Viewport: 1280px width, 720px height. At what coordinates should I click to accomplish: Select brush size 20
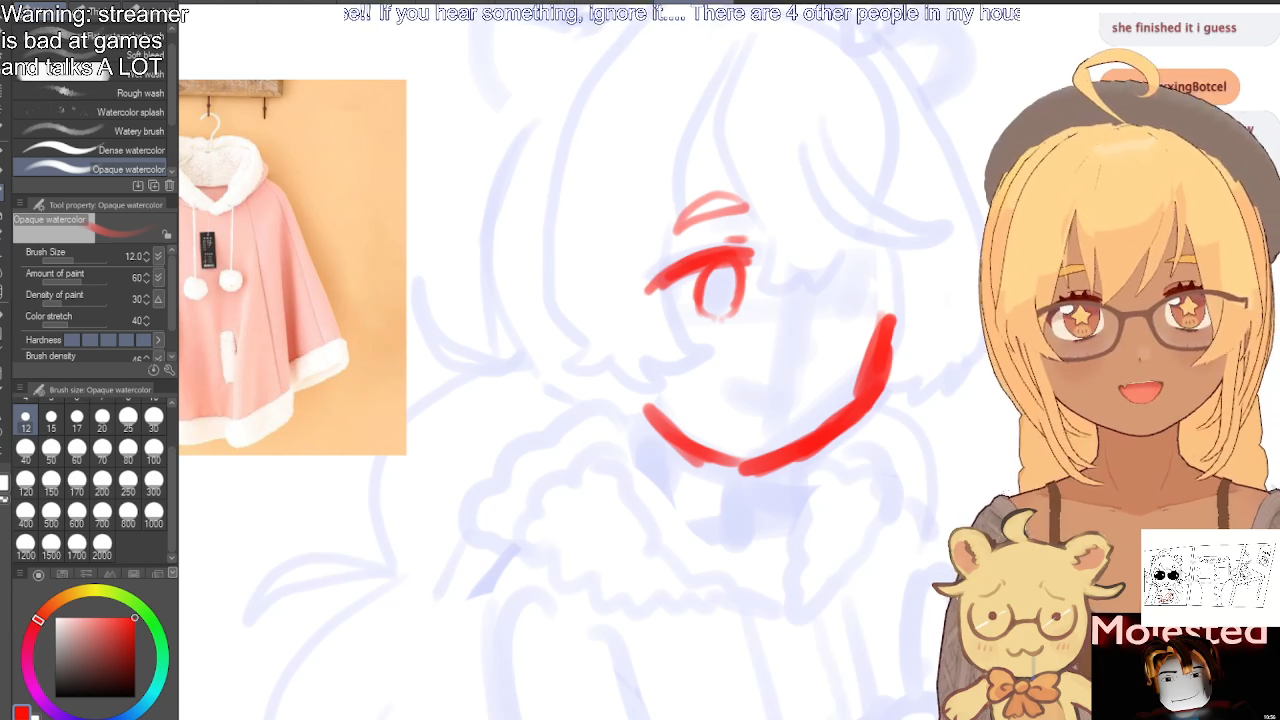pyautogui.click(x=102, y=421)
